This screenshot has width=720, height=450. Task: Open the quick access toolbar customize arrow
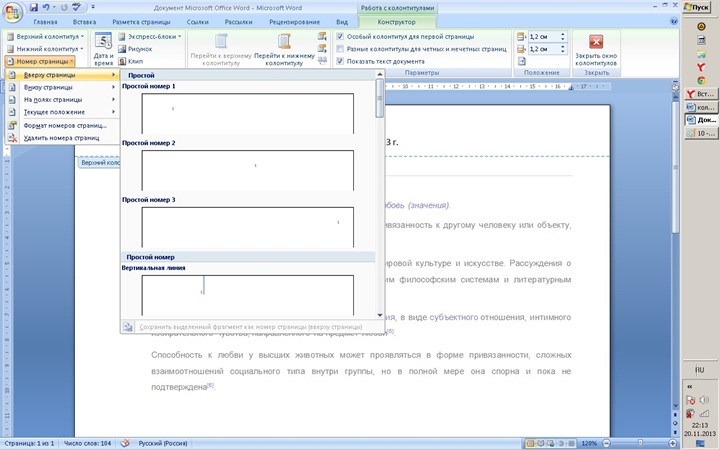click(x=93, y=7)
